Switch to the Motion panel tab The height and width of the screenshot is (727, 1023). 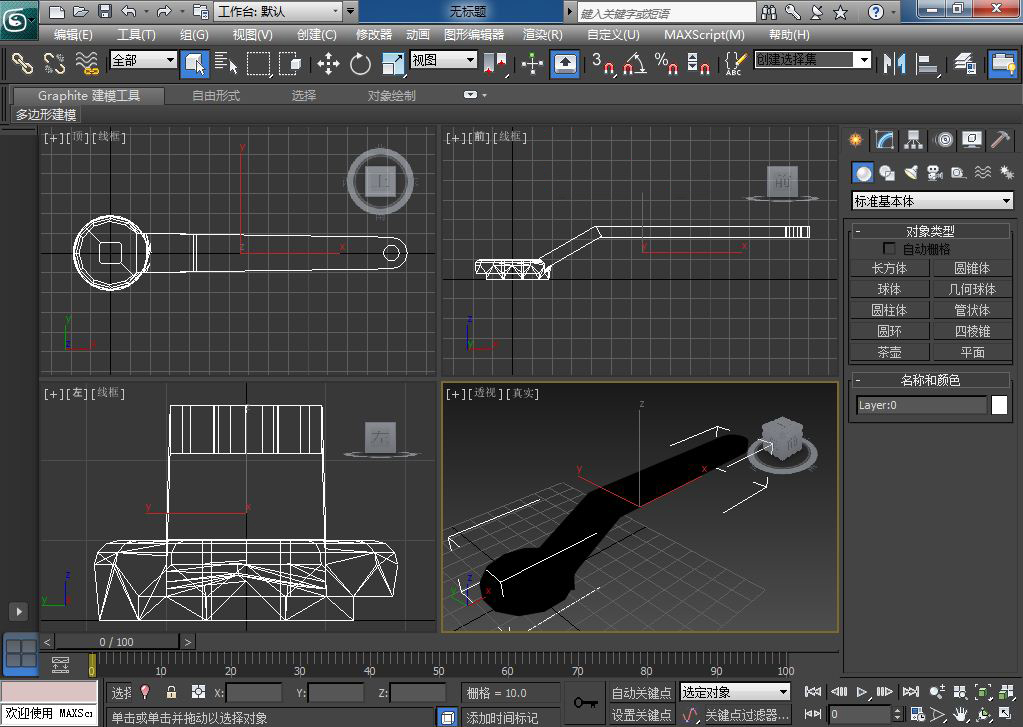tap(943, 140)
